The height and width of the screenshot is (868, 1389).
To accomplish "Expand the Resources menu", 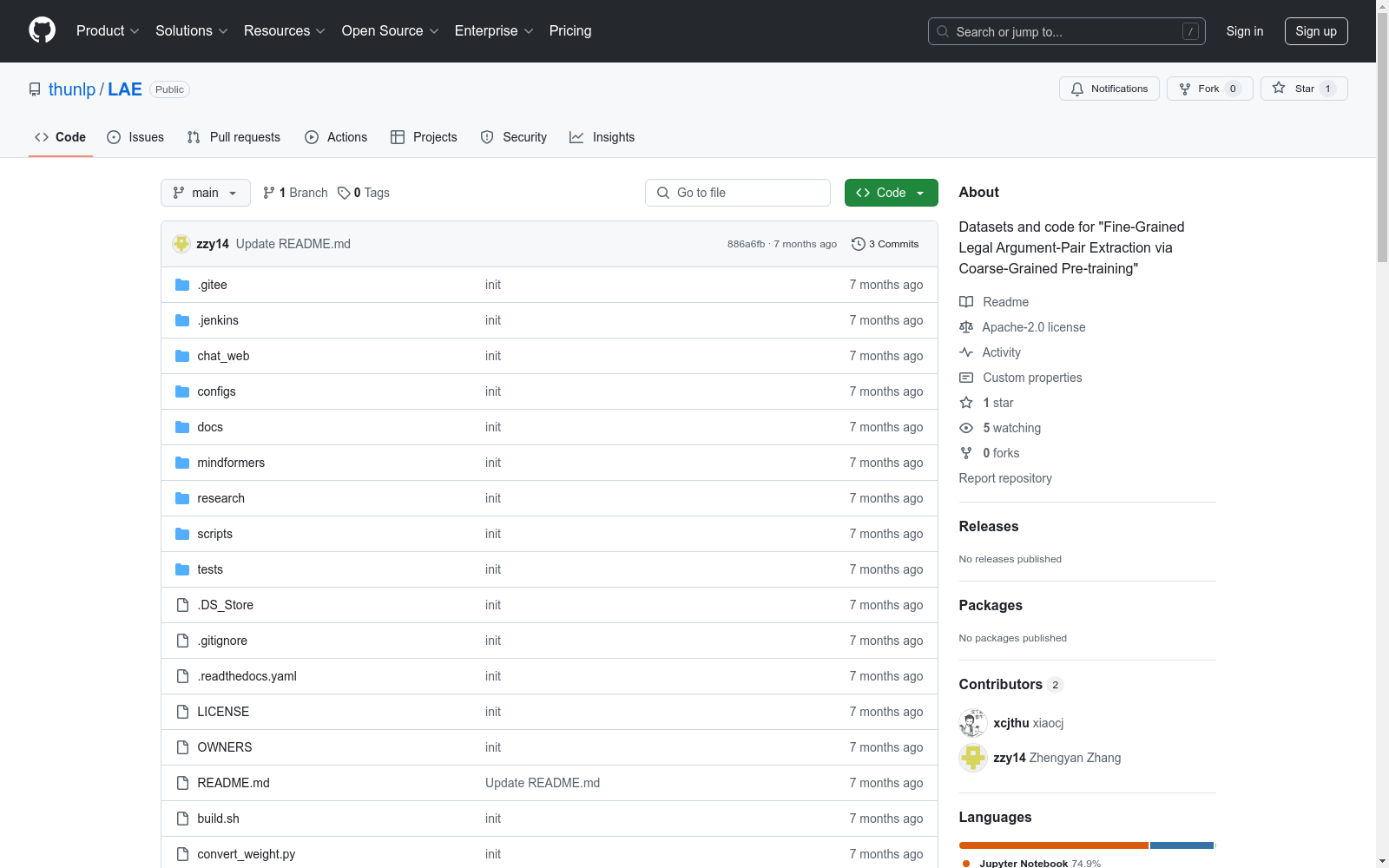I will [285, 30].
